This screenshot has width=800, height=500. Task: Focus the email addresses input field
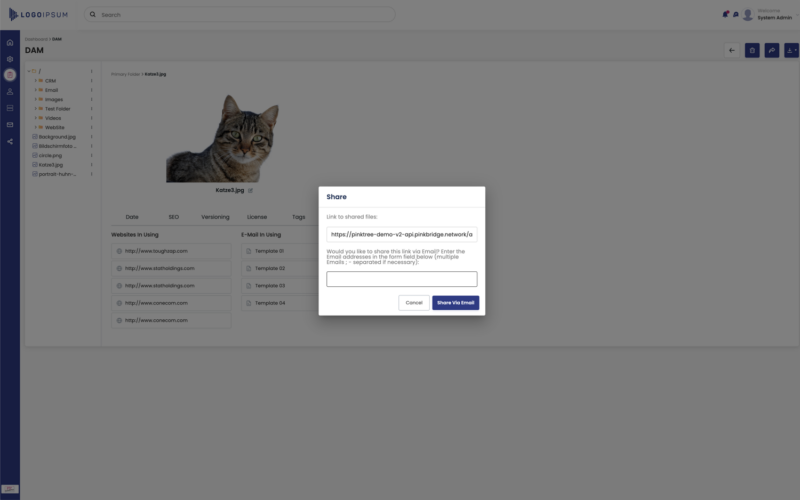[401, 279]
